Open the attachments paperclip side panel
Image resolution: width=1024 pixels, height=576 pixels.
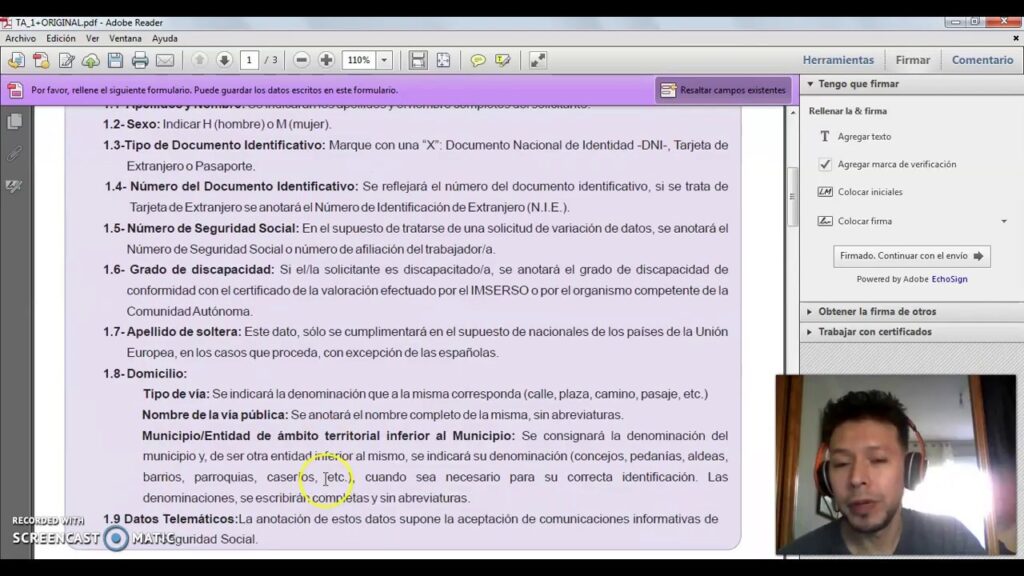pyautogui.click(x=14, y=154)
